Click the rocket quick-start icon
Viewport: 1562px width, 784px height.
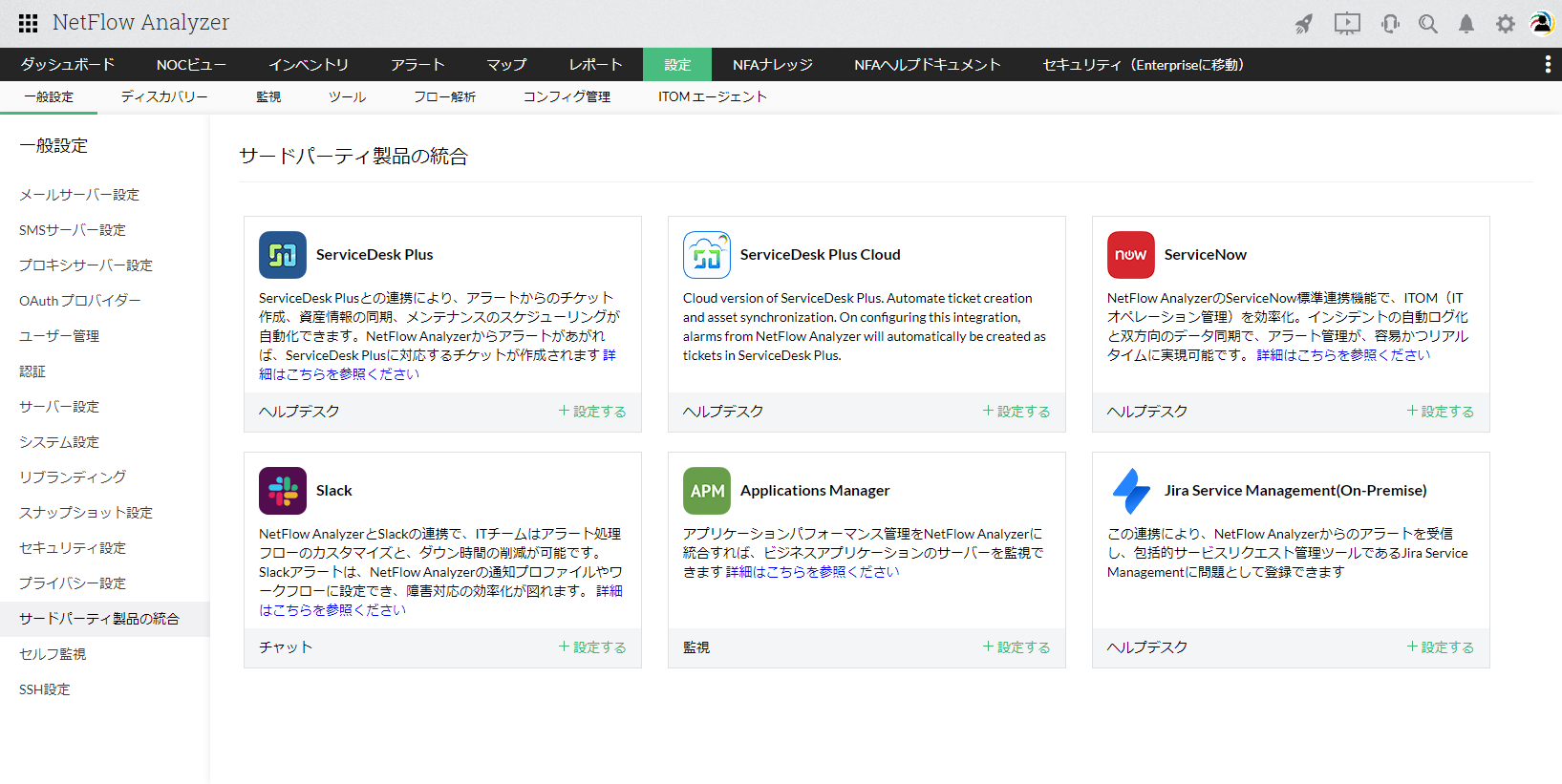1304,24
